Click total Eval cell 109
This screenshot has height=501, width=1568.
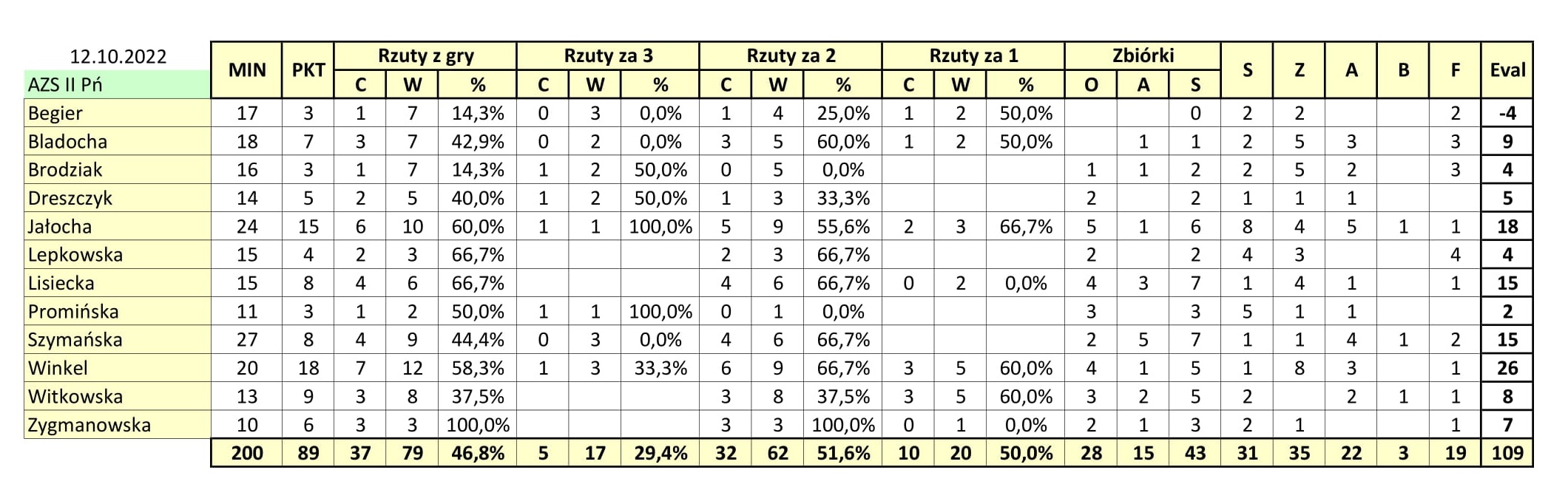coord(1507,453)
